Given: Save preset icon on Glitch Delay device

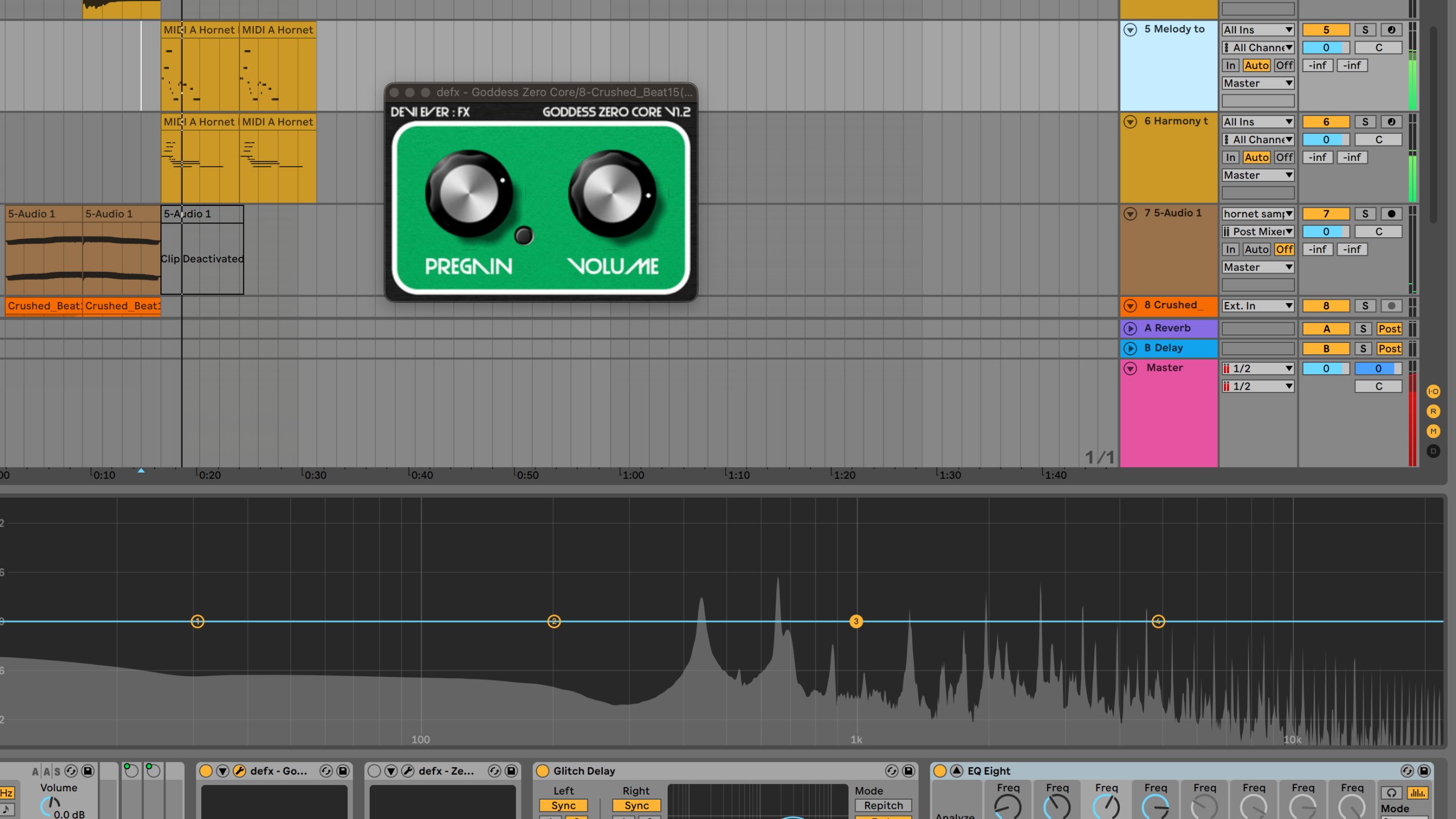Looking at the screenshot, I should coord(908,771).
